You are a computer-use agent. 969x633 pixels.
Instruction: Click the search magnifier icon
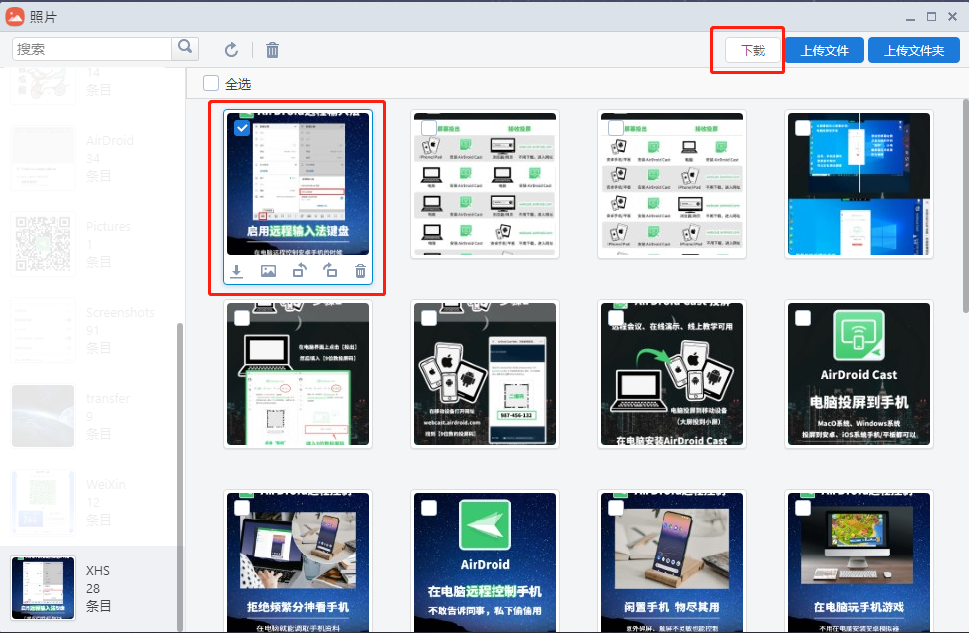pyautogui.click(x=185, y=47)
